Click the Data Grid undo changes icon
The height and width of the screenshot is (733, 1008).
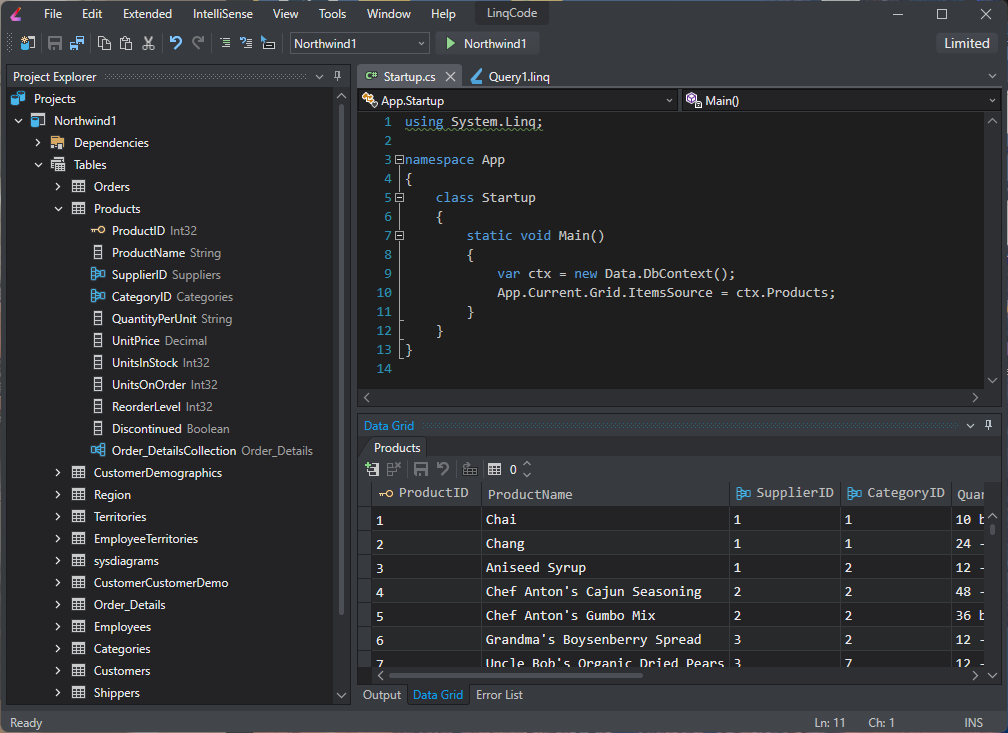click(442, 469)
